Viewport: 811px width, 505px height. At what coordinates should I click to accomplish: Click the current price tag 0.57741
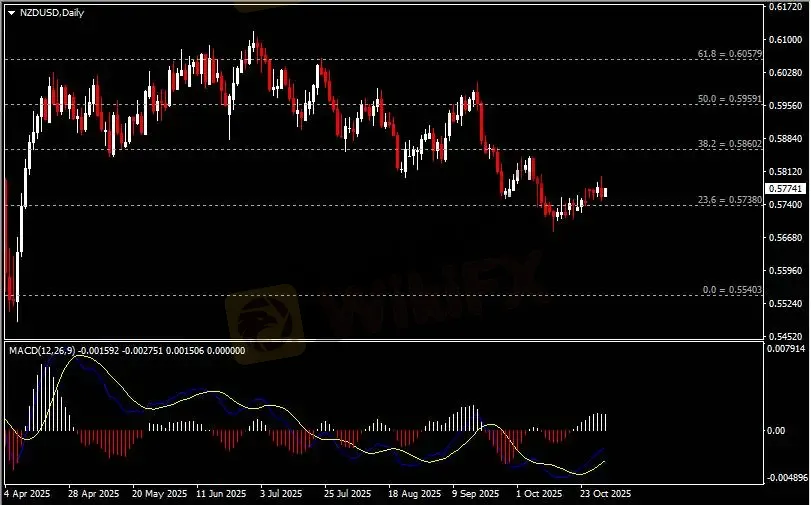pyautogui.click(x=785, y=189)
